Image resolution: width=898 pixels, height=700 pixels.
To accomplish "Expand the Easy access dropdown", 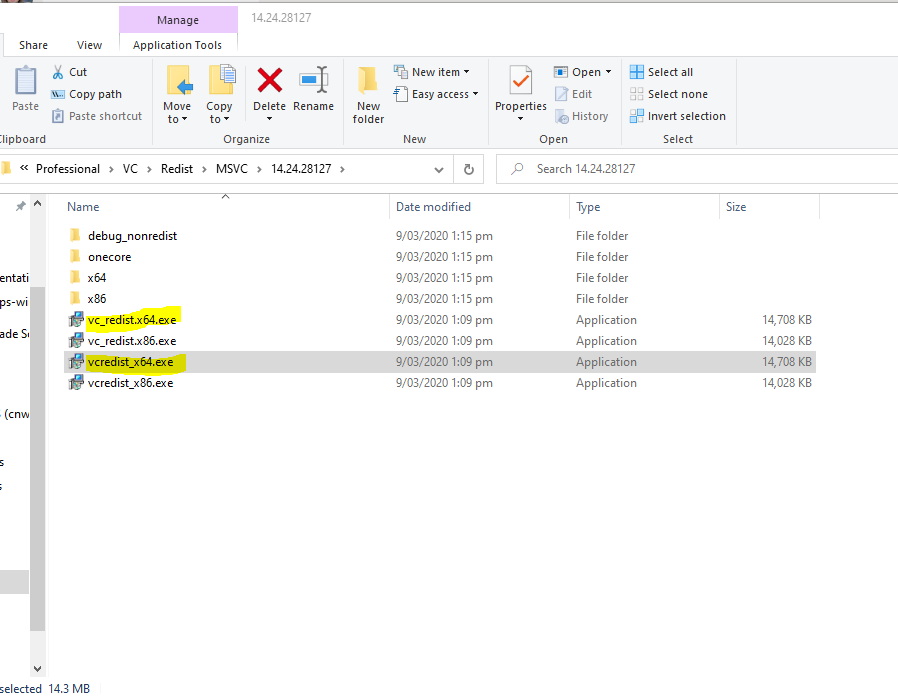I will [436, 93].
